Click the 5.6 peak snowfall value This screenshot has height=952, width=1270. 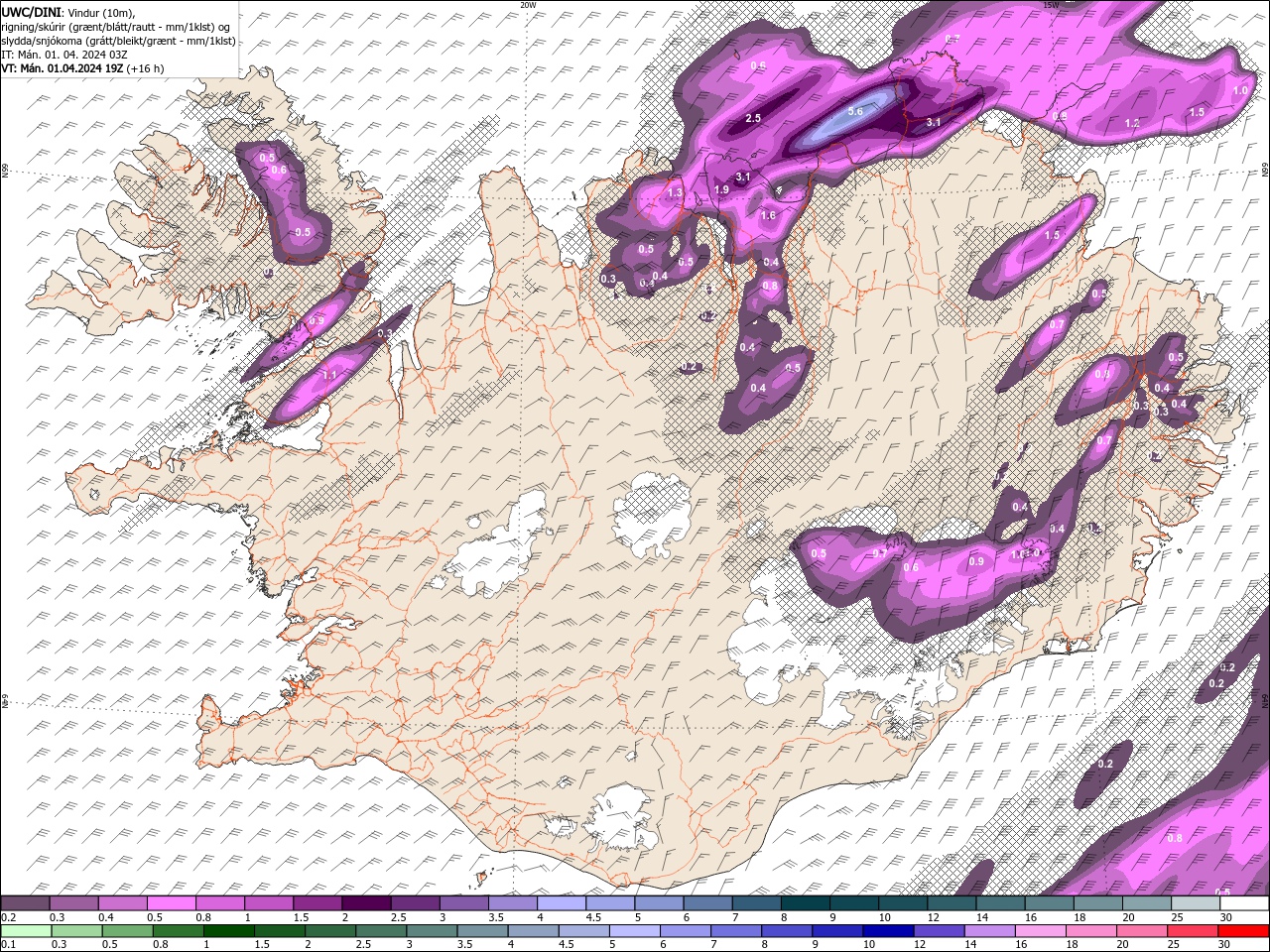[855, 112]
